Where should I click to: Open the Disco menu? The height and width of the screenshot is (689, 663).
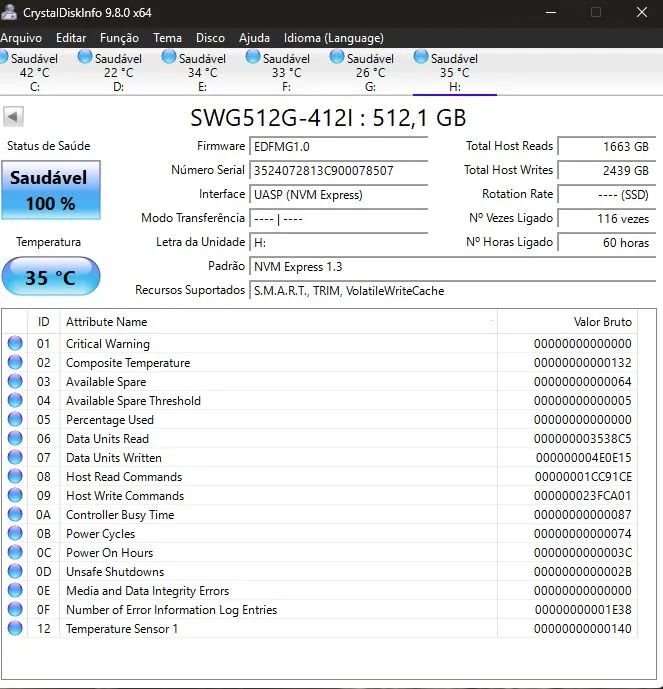click(x=210, y=38)
